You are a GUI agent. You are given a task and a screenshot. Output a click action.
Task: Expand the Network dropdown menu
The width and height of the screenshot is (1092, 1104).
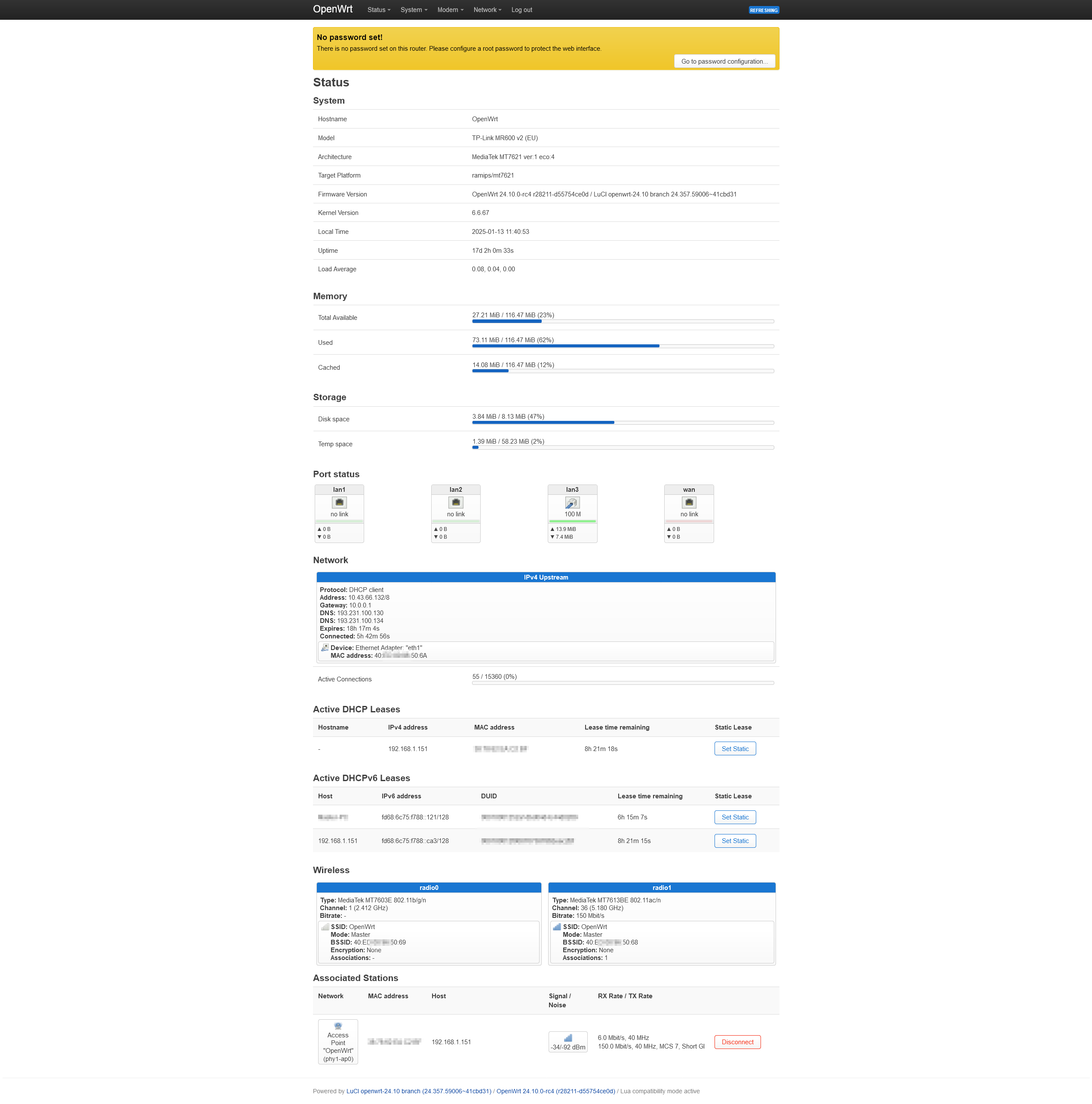(485, 10)
